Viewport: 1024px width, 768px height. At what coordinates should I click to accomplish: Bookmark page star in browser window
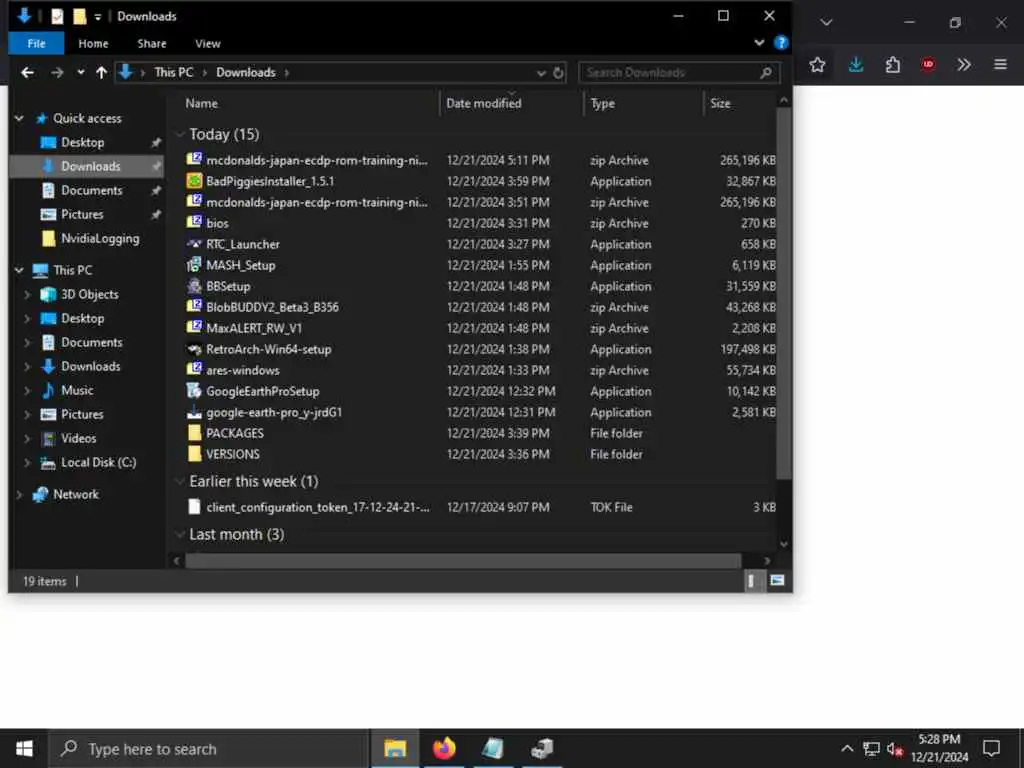(x=817, y=65)
